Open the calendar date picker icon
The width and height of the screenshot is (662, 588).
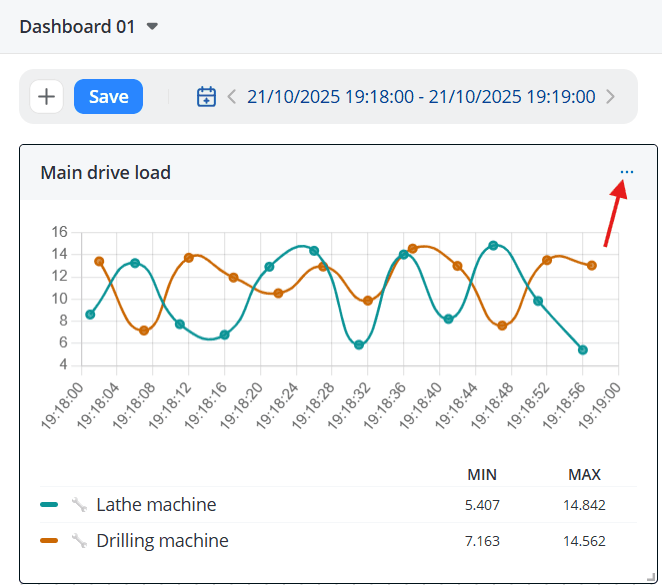tap(206, 97)
